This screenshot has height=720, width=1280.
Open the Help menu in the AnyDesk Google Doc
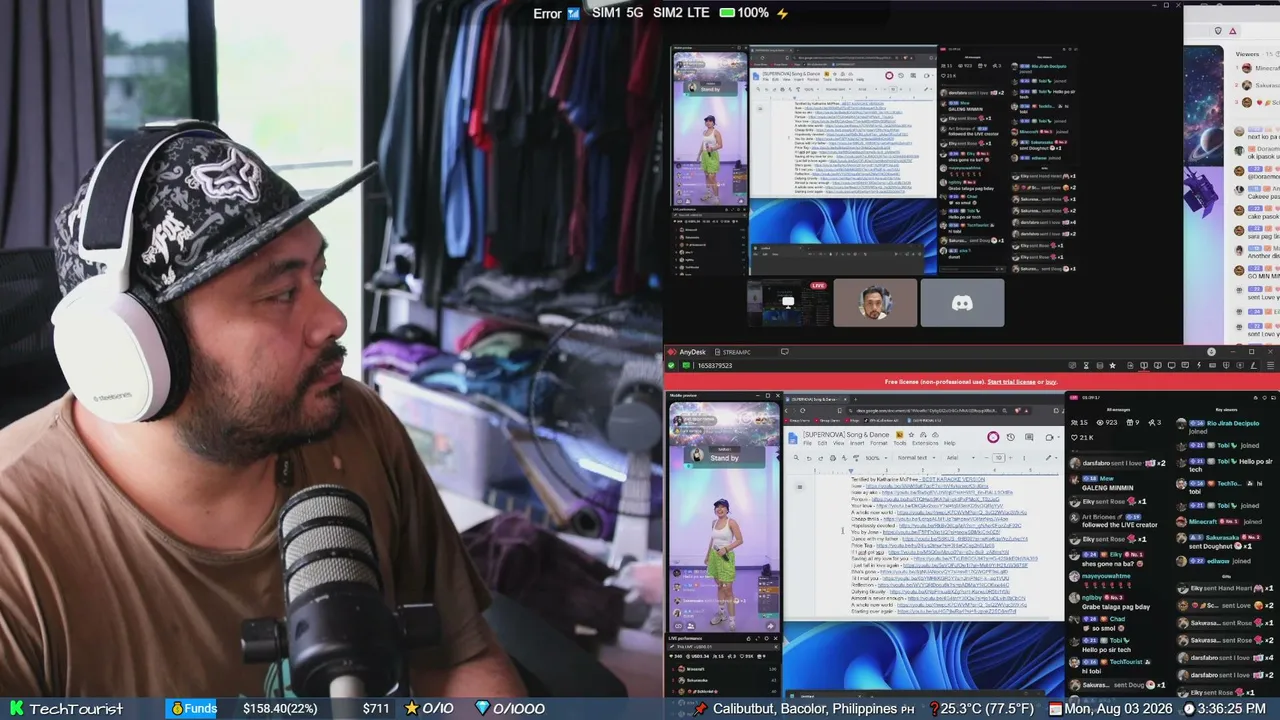[x=950, y=443]
